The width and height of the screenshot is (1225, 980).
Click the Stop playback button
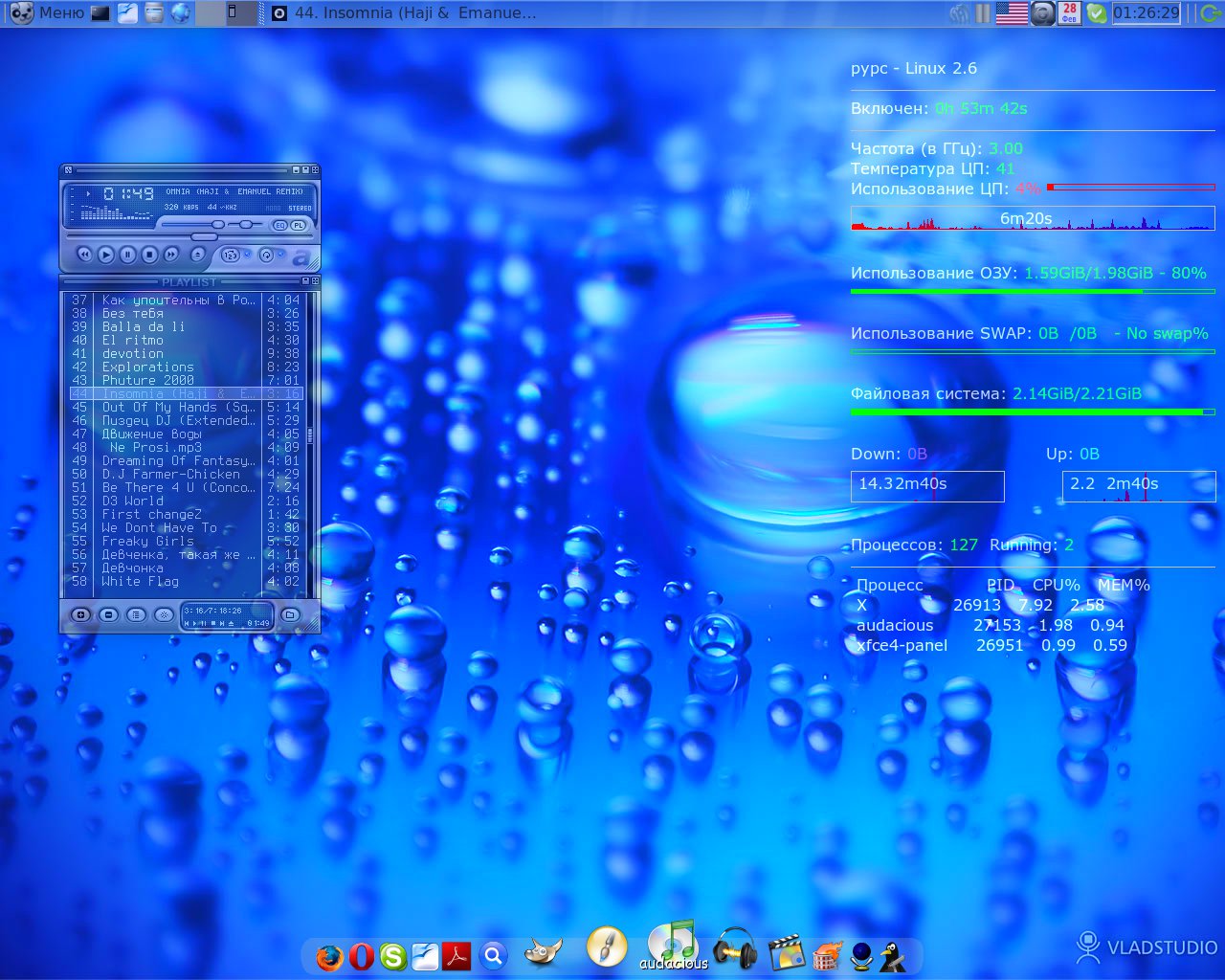(x=149, y=255)
